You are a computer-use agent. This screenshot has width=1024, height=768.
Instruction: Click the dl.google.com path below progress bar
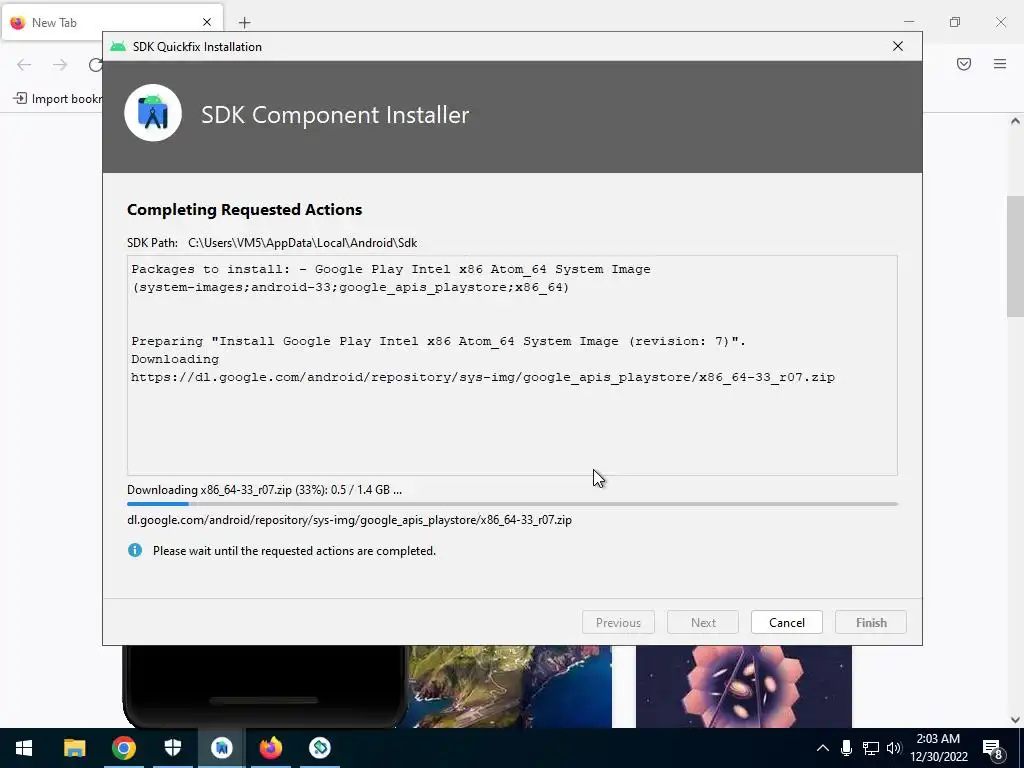[x=349, y=520]
